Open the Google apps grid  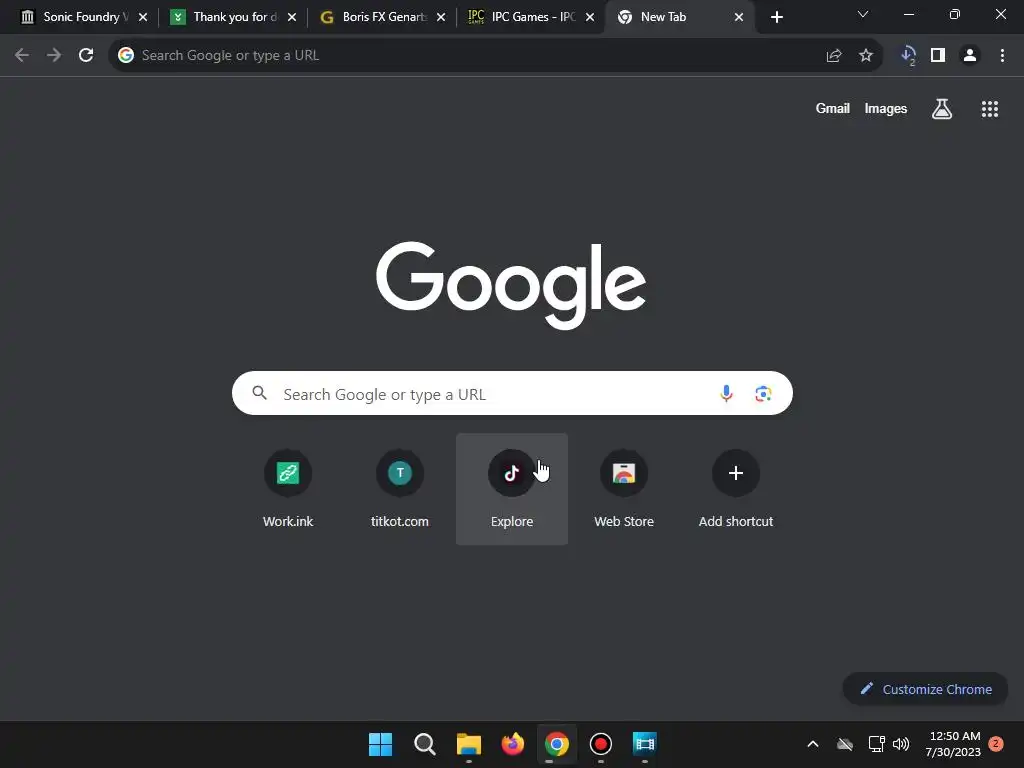(x=990, y=109)
